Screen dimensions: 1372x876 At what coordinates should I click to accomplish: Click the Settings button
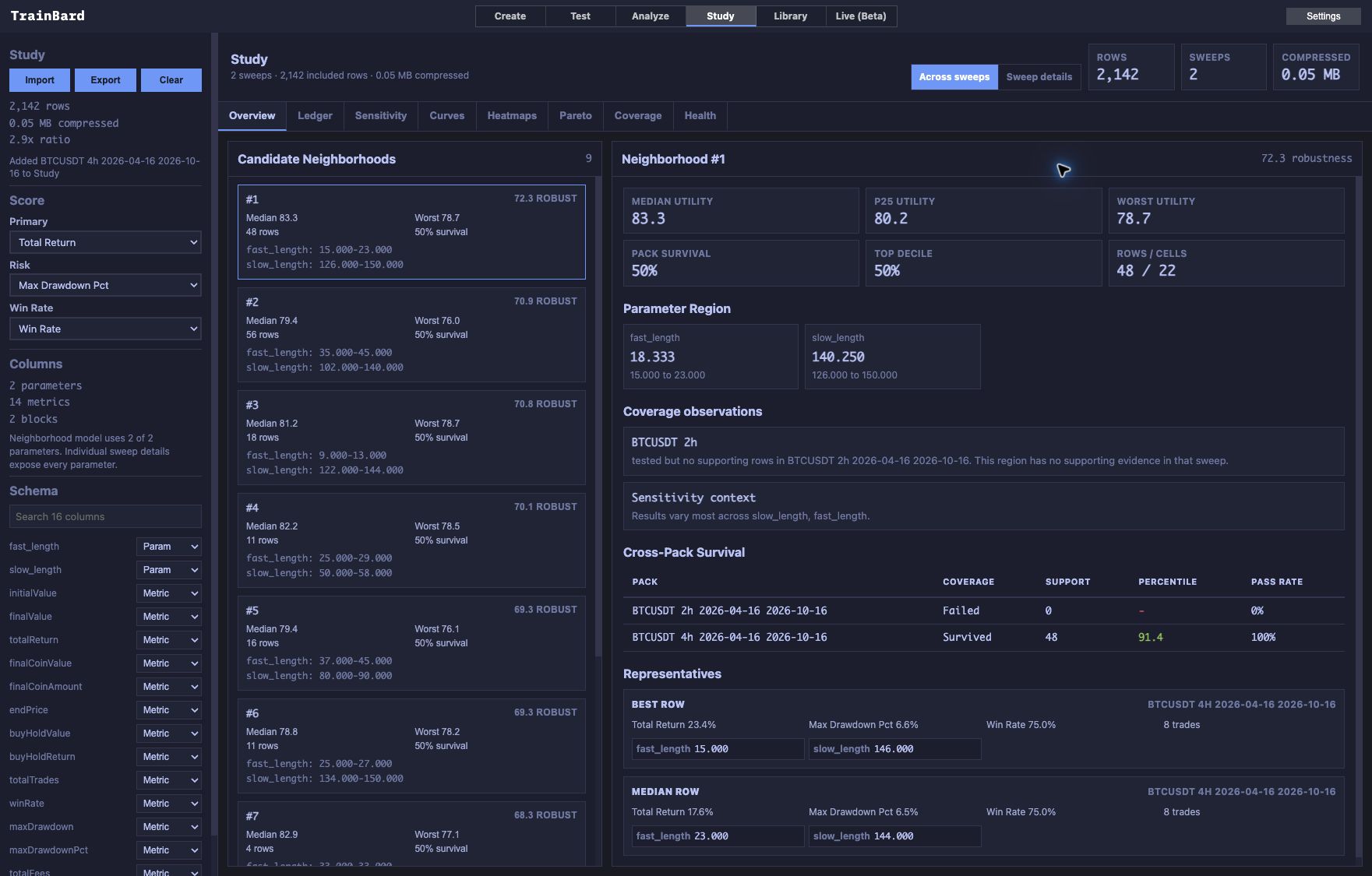[1323, 16]
